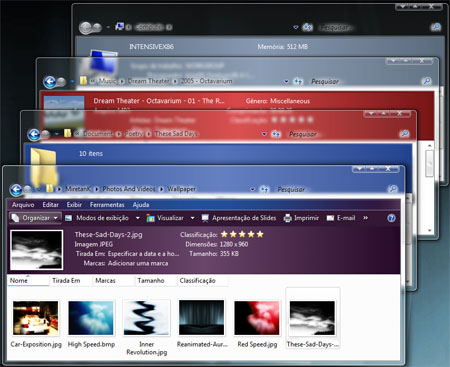Image resolution: width=450 pixels, height=367 pixels.
Task: Send file with the E-mail button
Action: (341, 218)
